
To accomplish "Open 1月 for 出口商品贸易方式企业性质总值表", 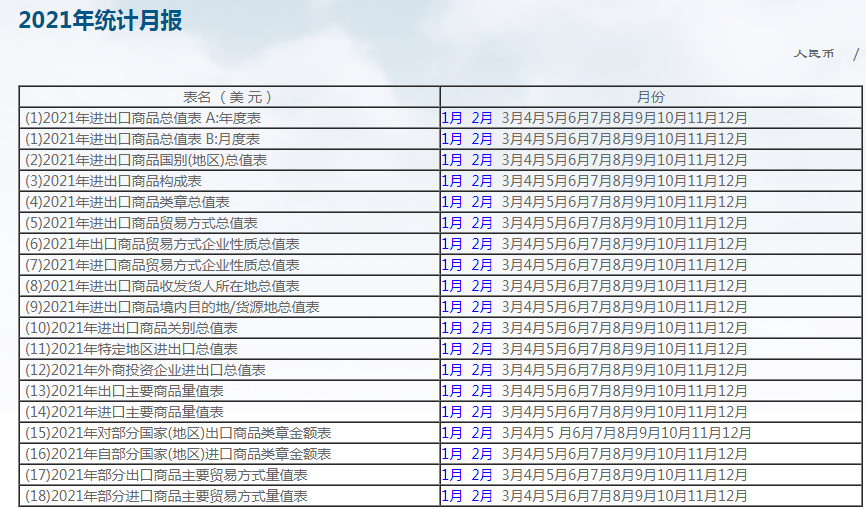I will coord(452,244).
